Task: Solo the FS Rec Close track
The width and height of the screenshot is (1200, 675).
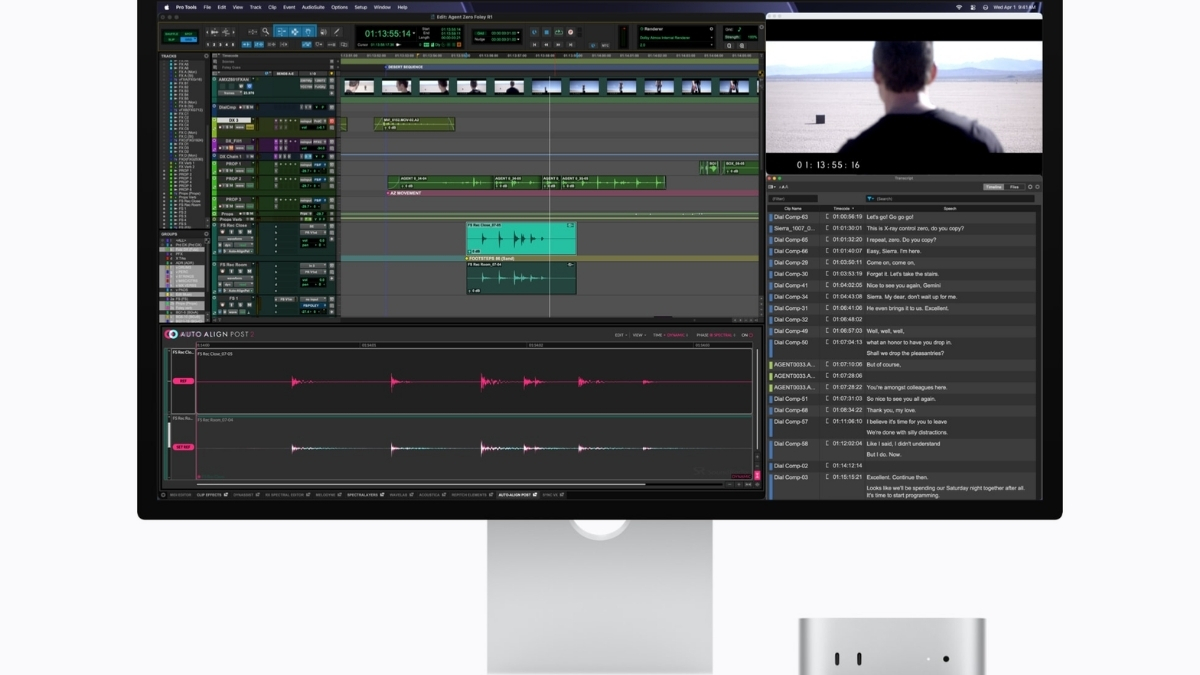Action: tap(240, 232)
